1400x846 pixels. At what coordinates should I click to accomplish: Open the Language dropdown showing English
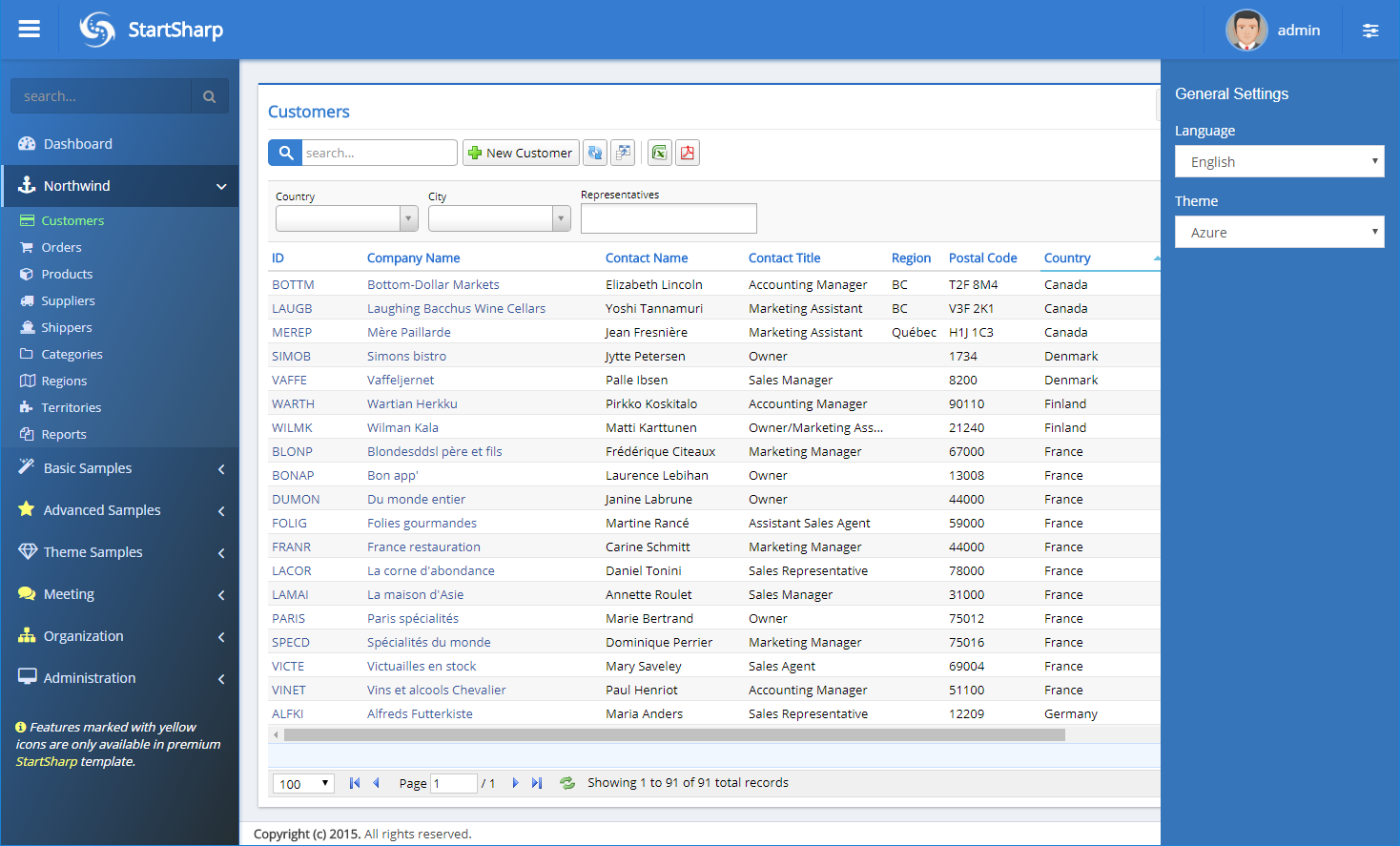click(1279, 162)
